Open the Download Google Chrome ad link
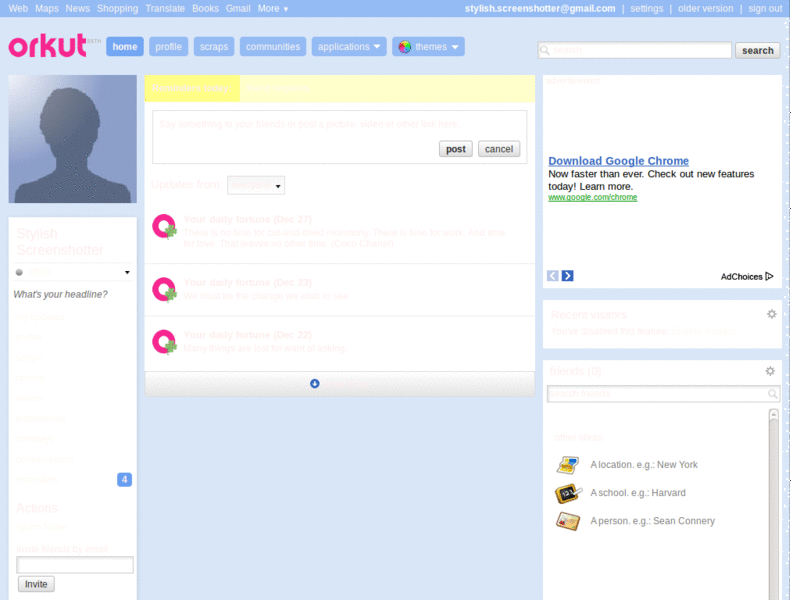 coord(618,161)
